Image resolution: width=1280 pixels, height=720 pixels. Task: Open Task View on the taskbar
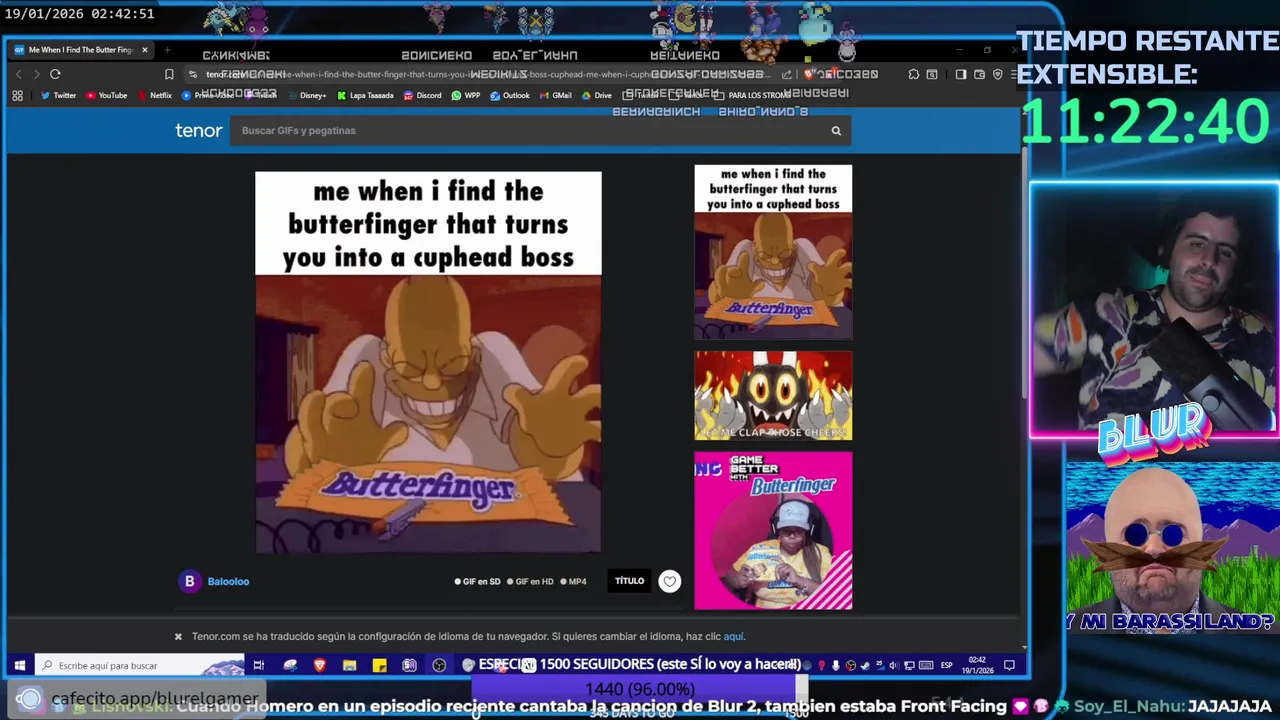[x=258, y=665]
